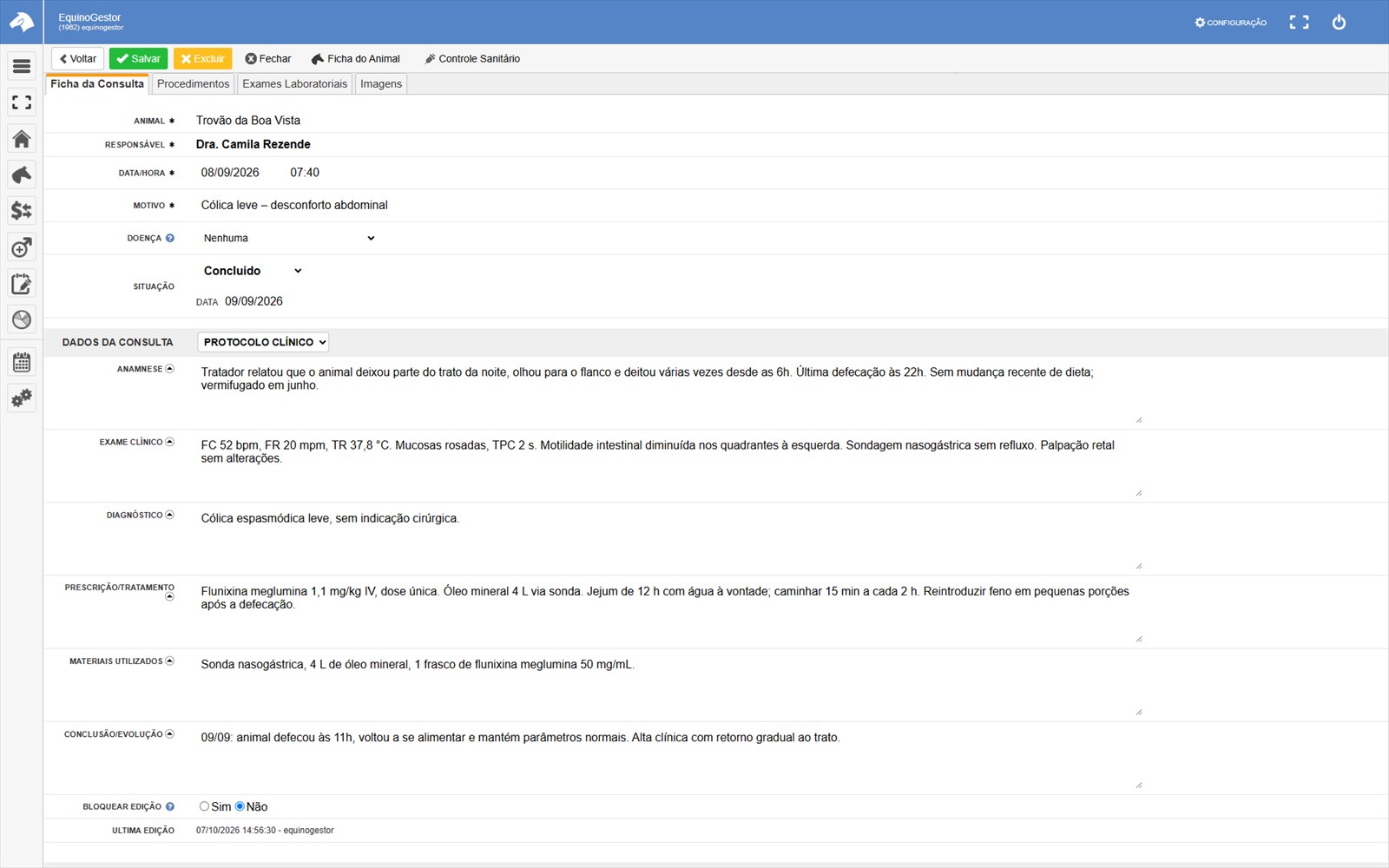Select the Sim radio for Bloquear Edição
The width and height of the screenshot is (1389, 868).
point(204,806)
